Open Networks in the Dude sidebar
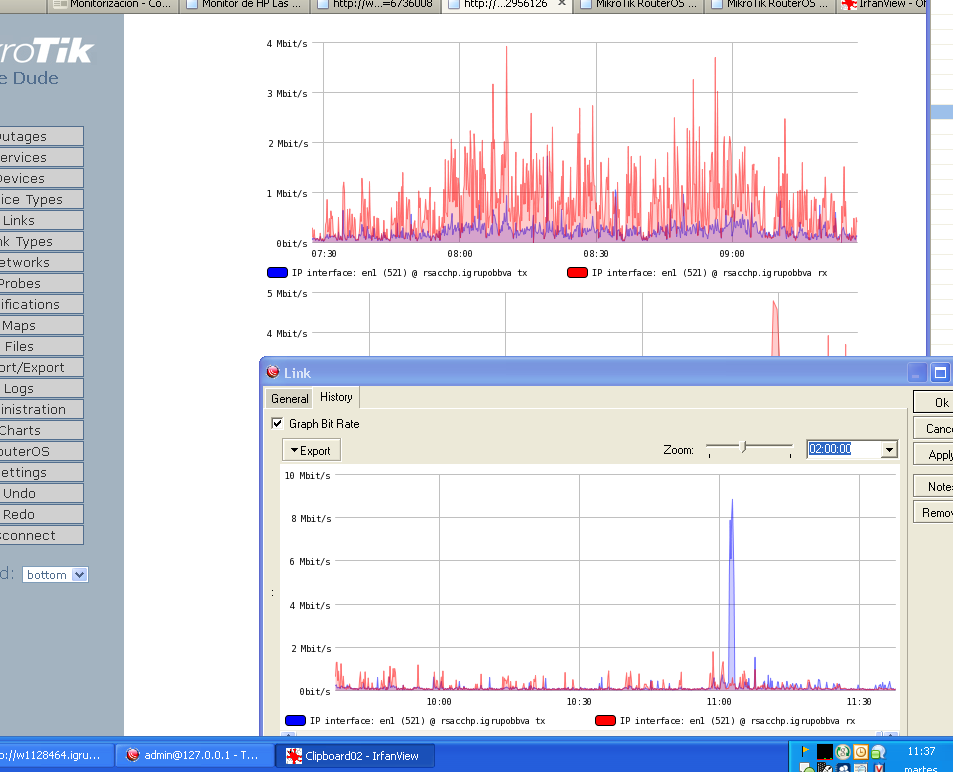This screenshot has height=772, width=953. pos(41,262)
